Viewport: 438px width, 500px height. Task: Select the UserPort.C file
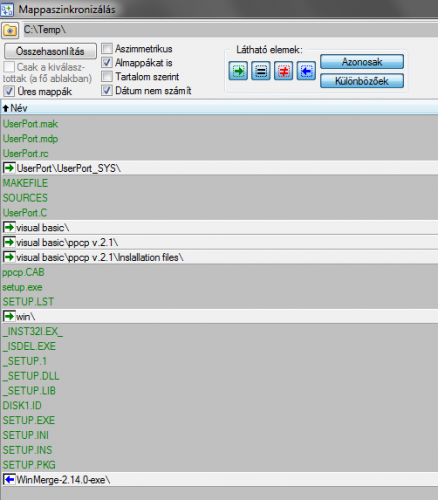25,213
